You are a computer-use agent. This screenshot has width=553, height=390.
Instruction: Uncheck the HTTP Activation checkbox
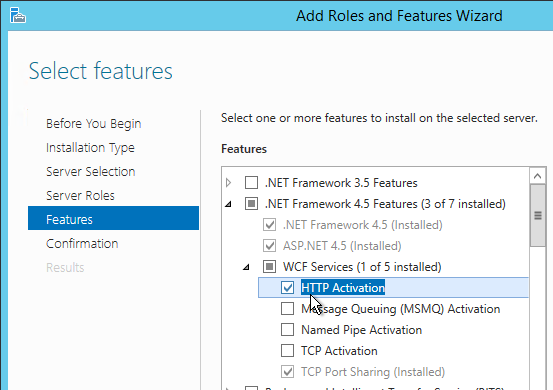click(287, 288)
